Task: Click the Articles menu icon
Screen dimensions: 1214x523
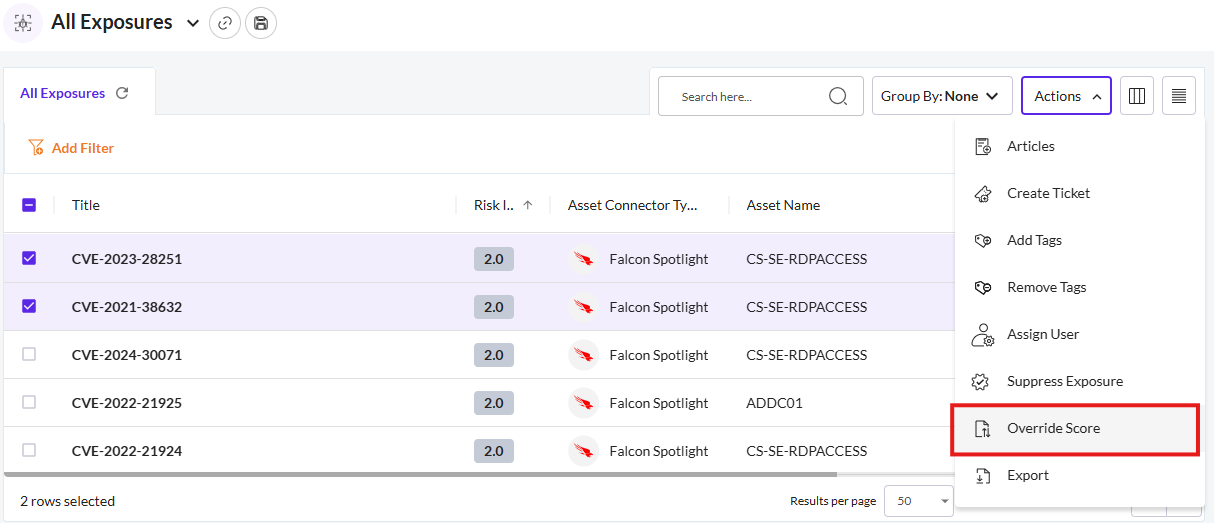Action: 983,146
